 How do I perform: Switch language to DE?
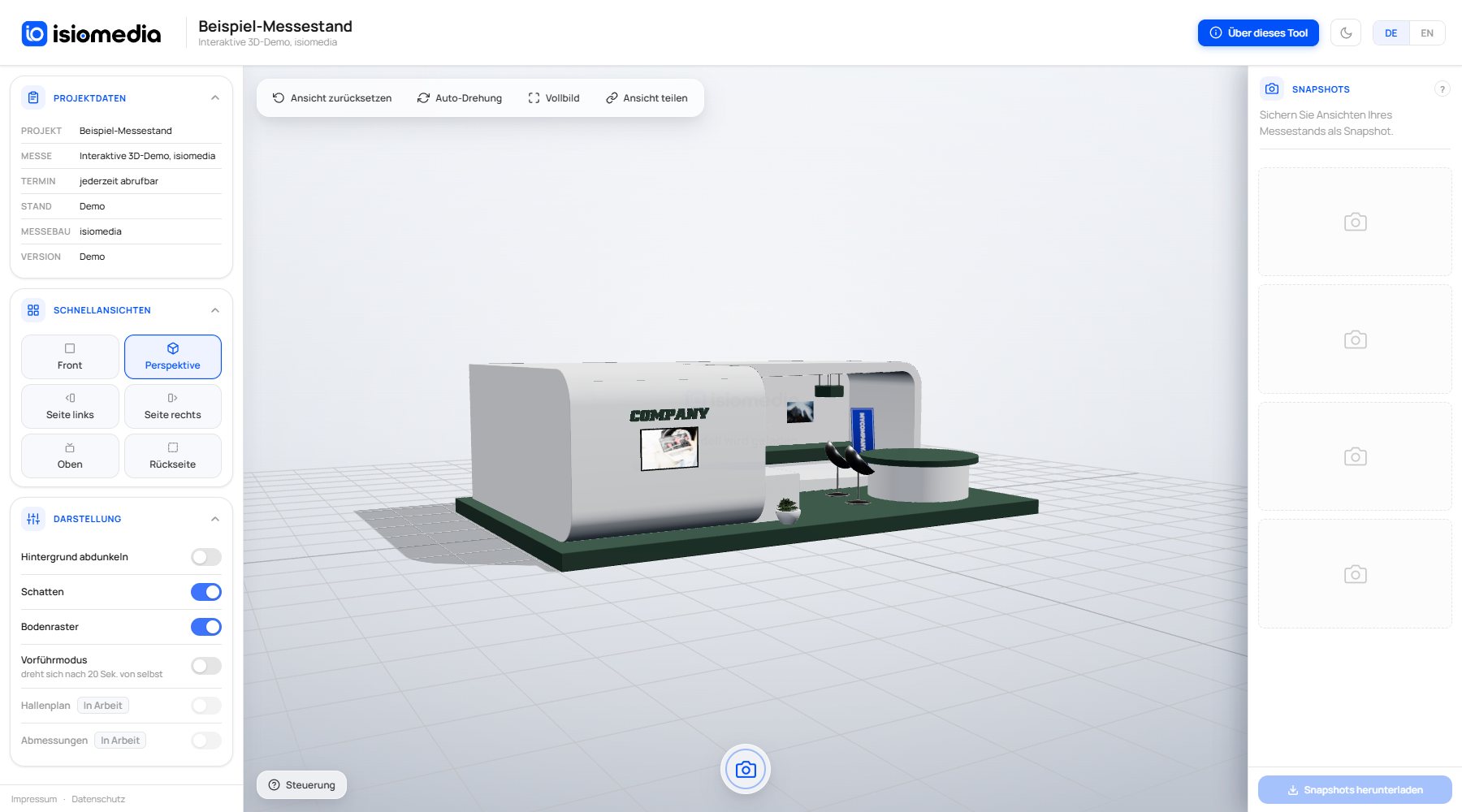coord(1391,33)
